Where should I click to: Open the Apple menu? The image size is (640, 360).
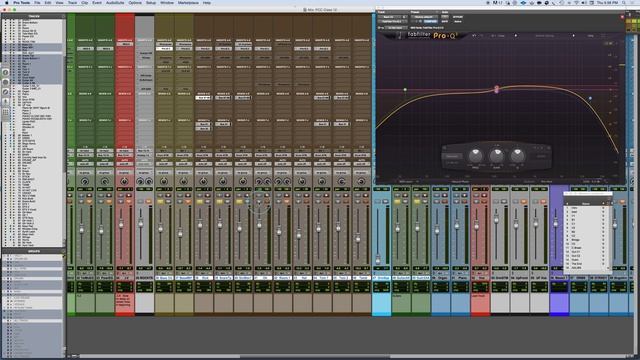6,2
